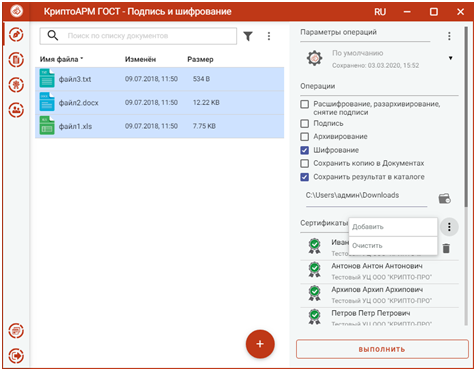Screen dimensions: 476x371
Task: Expand the По умолчанию settings dropdown arrow
Action: [450, 58]
